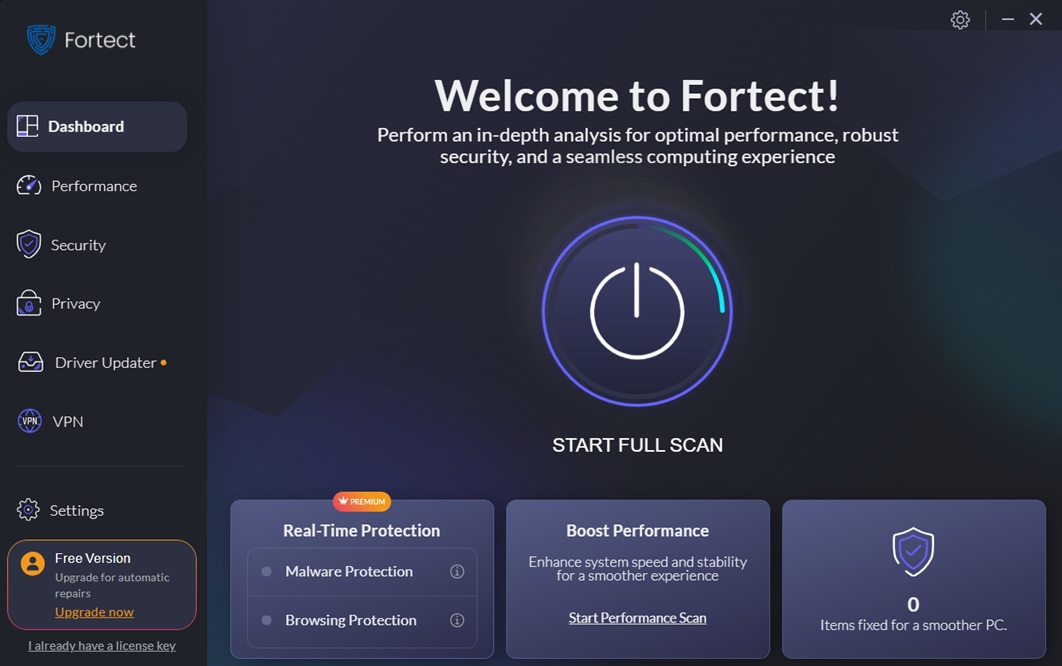Viewport: 1062px width, 666px height.
Task: Click the Boost Performance heading
Action: pos(637,530)
